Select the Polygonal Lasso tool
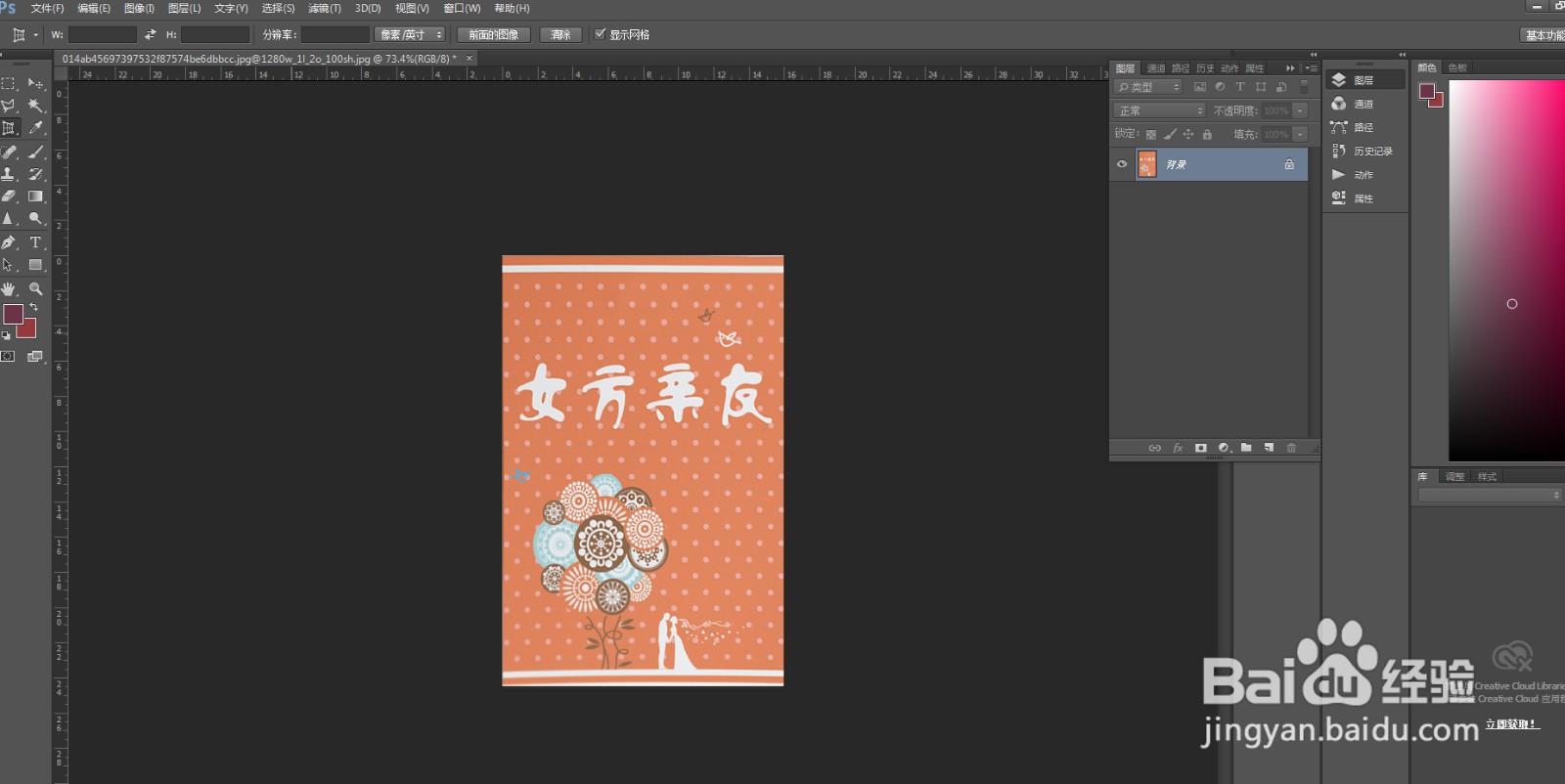 (9, 106)
